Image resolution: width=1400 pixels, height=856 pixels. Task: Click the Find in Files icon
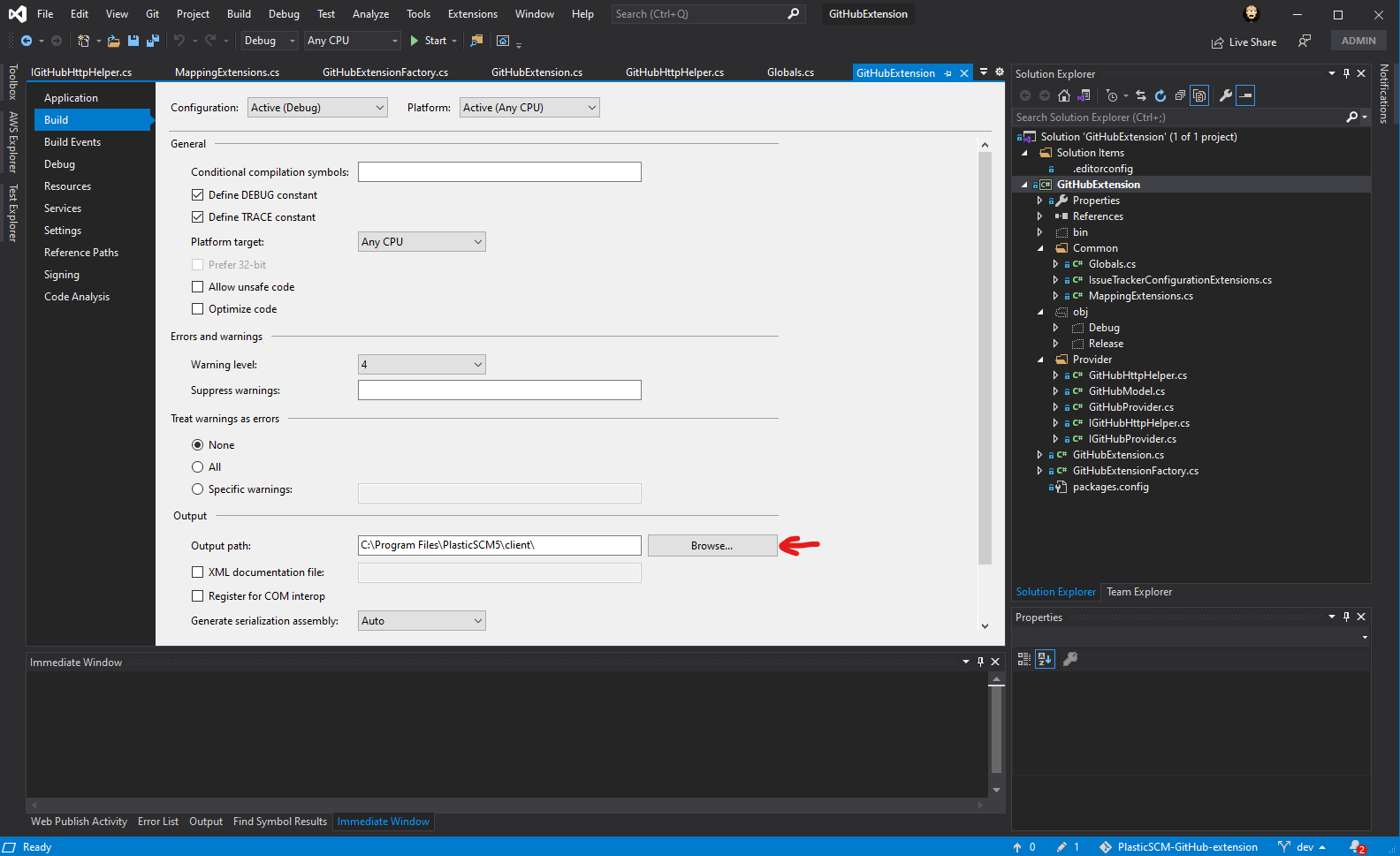pyautogui.click(x=476, y=41)
